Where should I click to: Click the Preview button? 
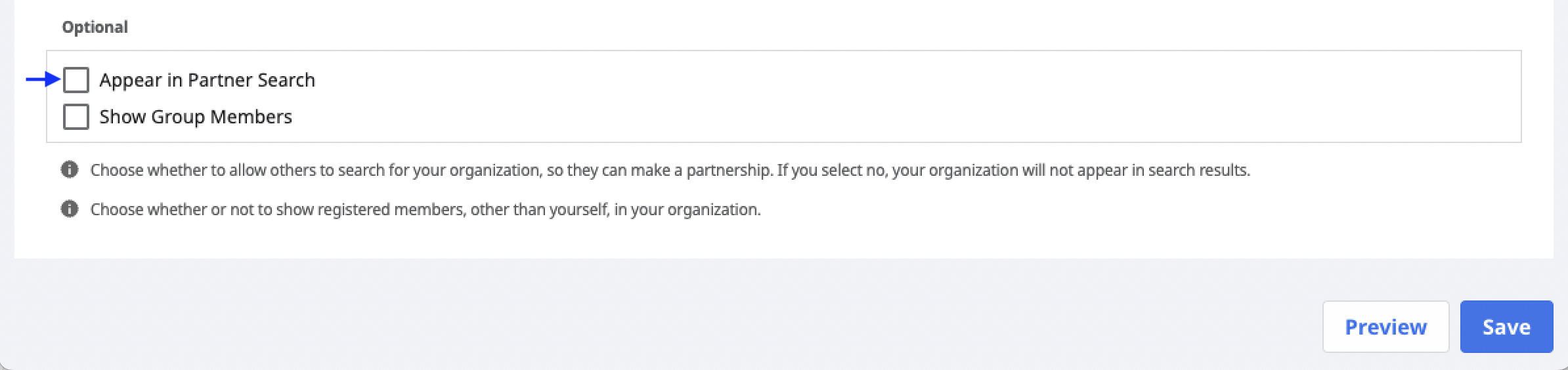click(1385, 327)
